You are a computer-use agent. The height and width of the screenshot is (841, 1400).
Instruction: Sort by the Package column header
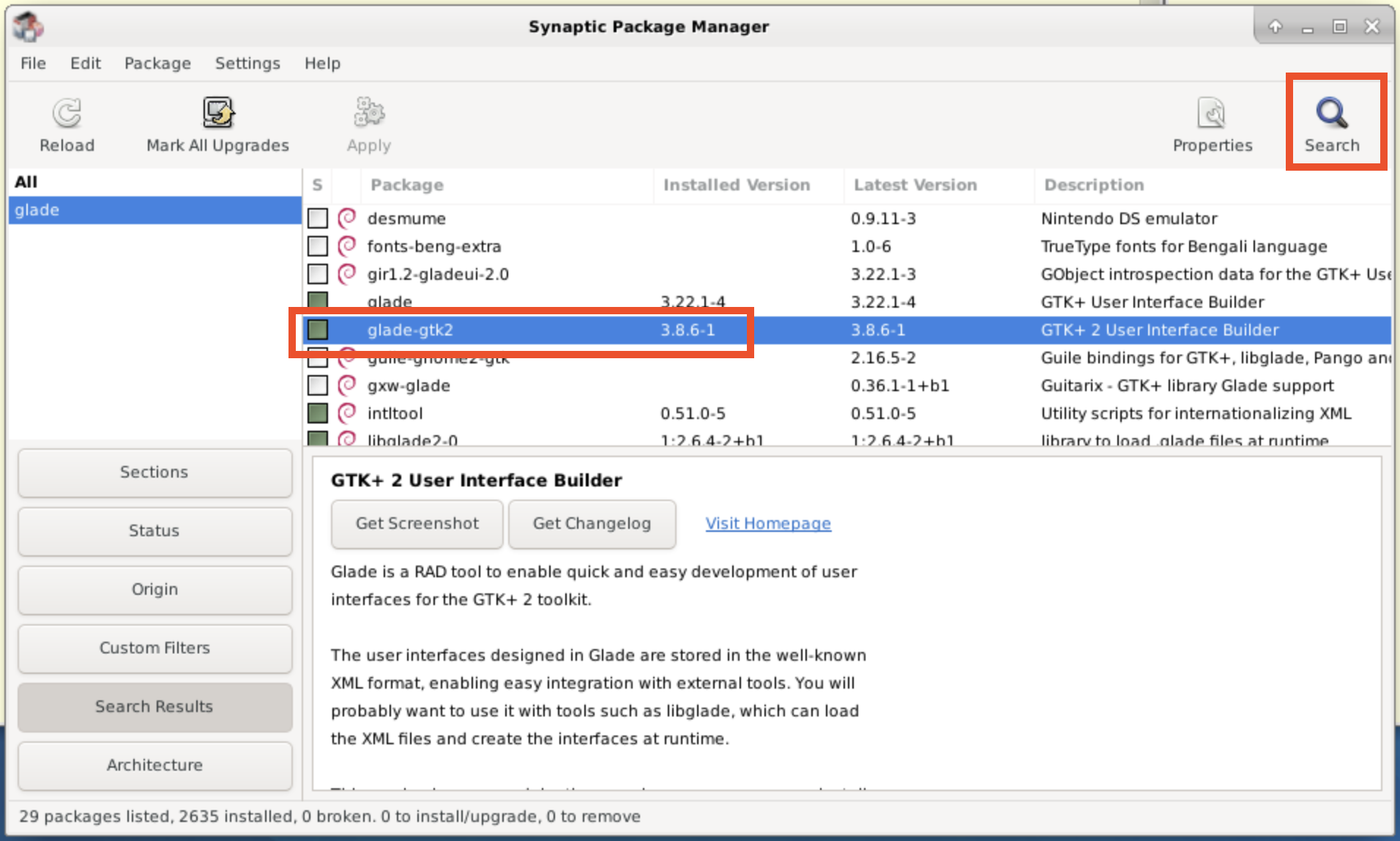click(x=507, y=185)
